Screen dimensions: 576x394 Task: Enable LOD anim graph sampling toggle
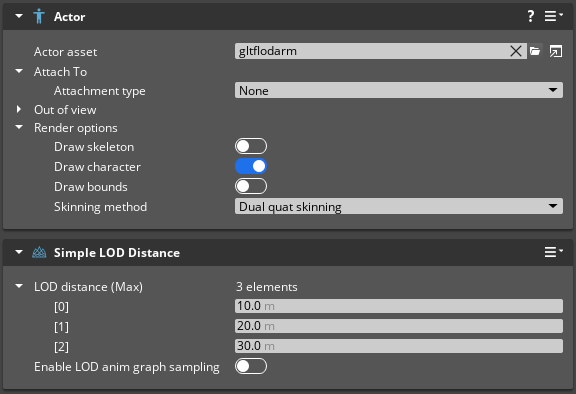(x=251, y=366)
